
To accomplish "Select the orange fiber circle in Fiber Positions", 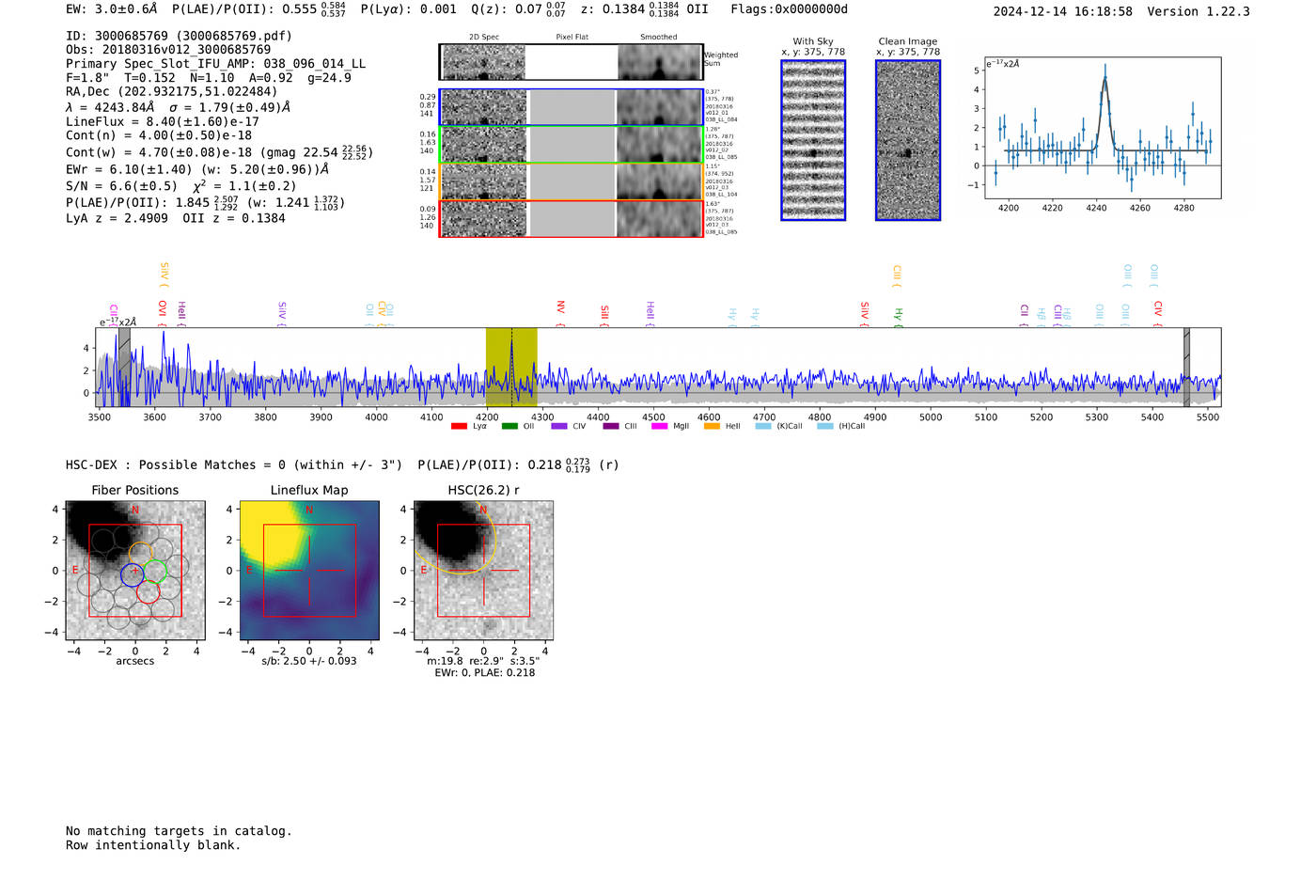I will point(141,554).
